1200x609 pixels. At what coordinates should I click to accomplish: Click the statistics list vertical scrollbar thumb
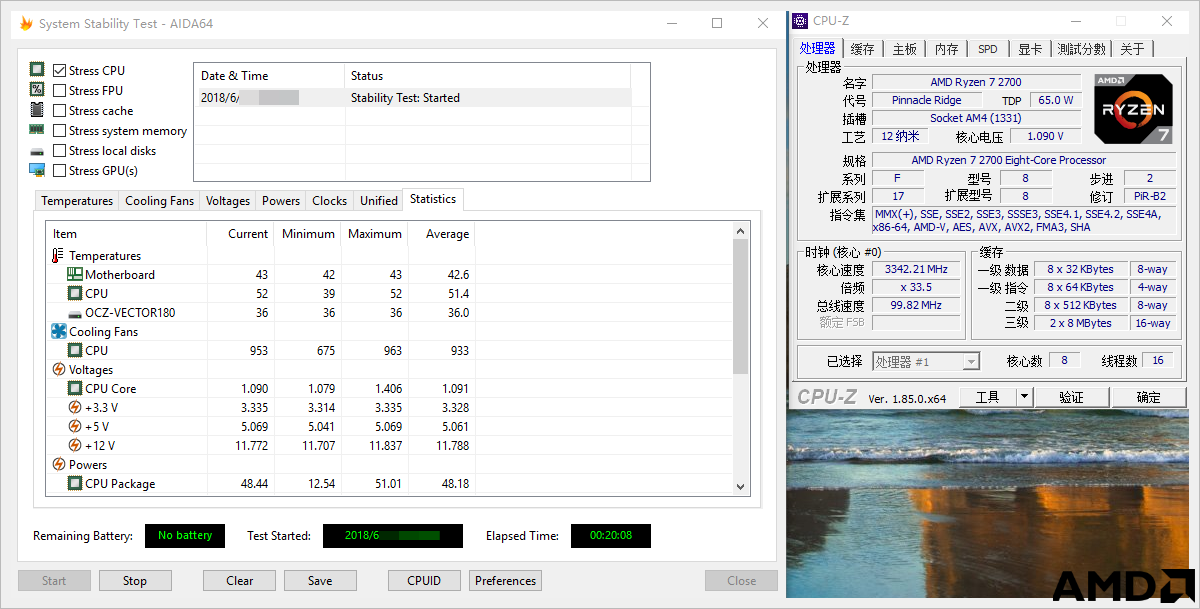click(x=741, y=307)
